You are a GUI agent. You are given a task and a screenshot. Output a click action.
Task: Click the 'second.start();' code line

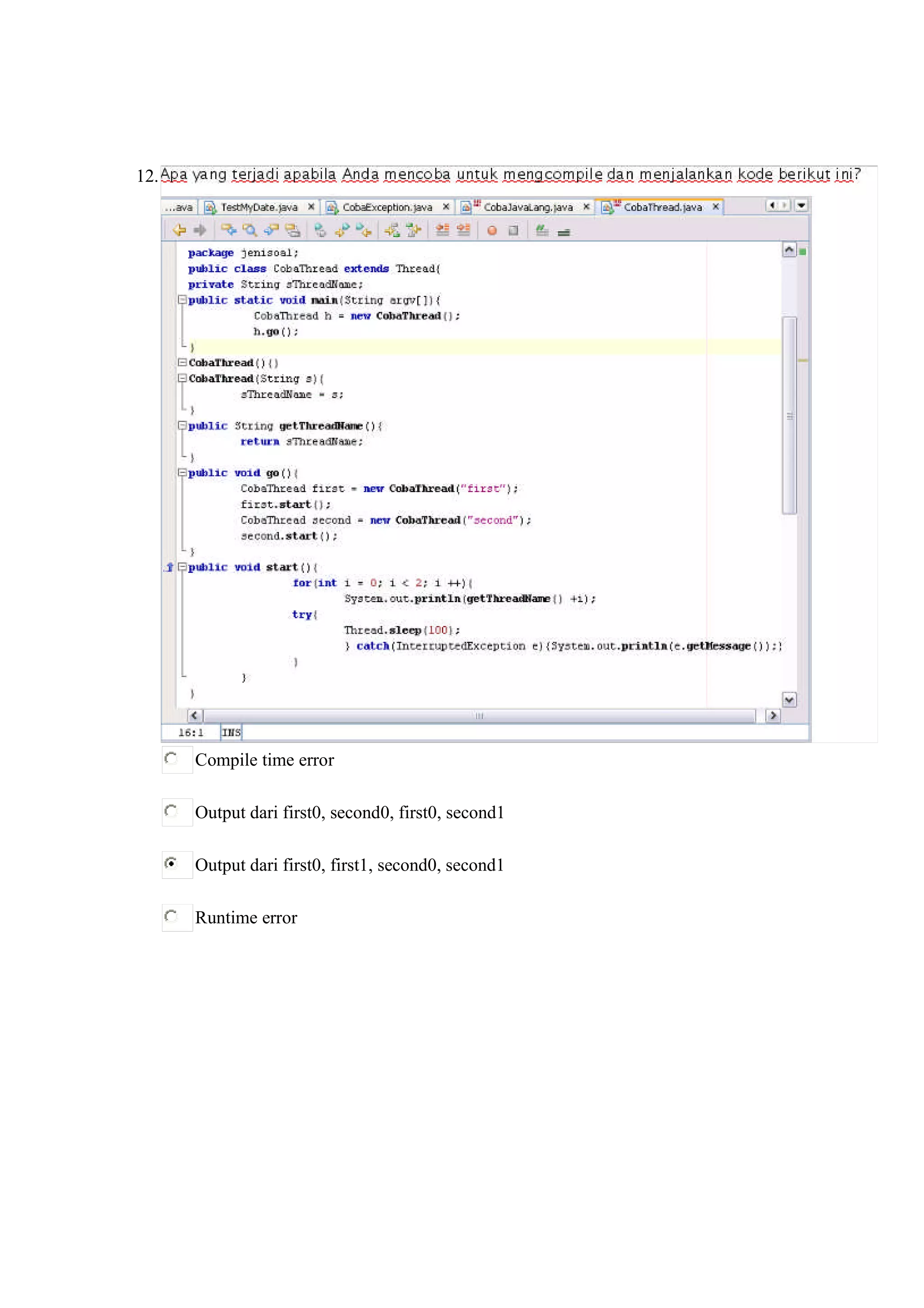click(x=289, y=536)
